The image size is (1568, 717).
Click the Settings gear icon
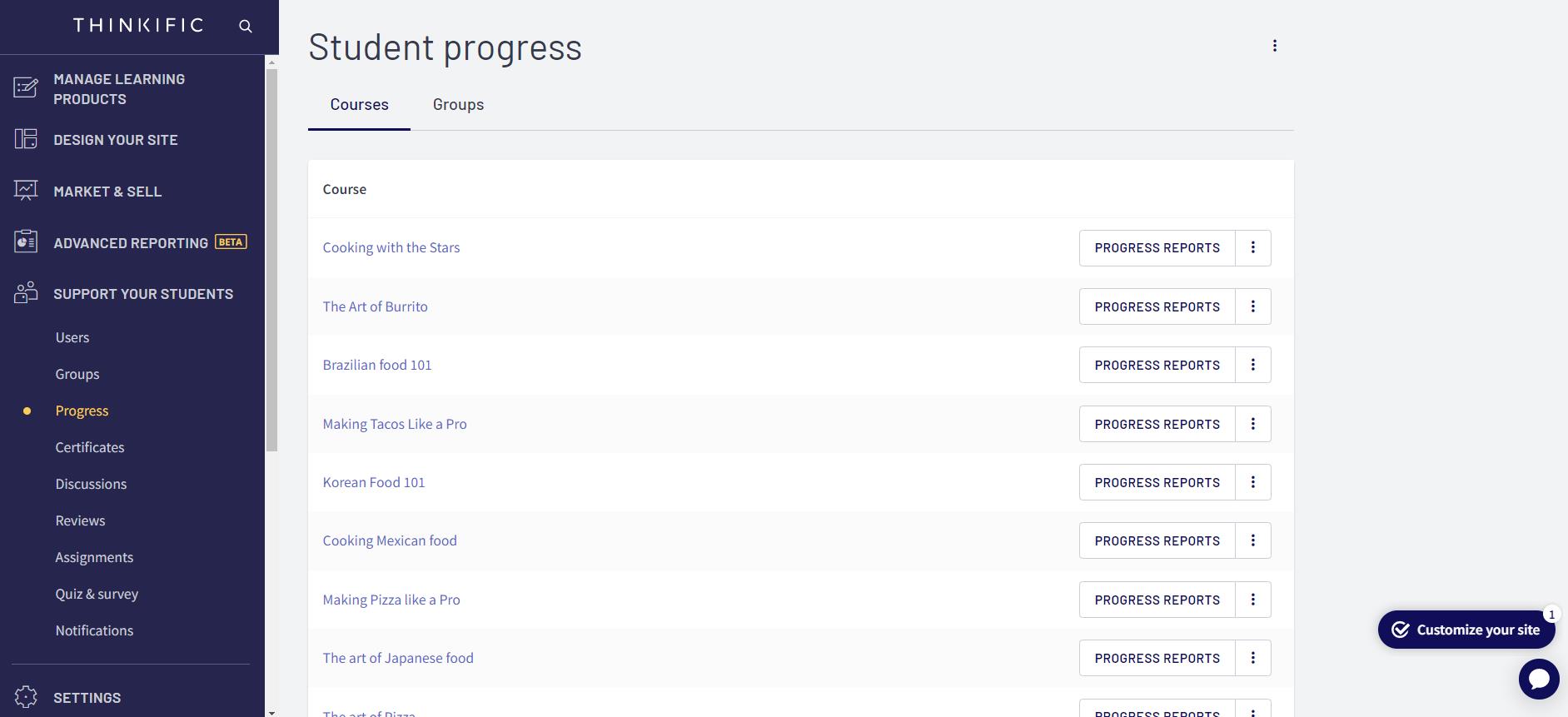[x=26, y=697]
